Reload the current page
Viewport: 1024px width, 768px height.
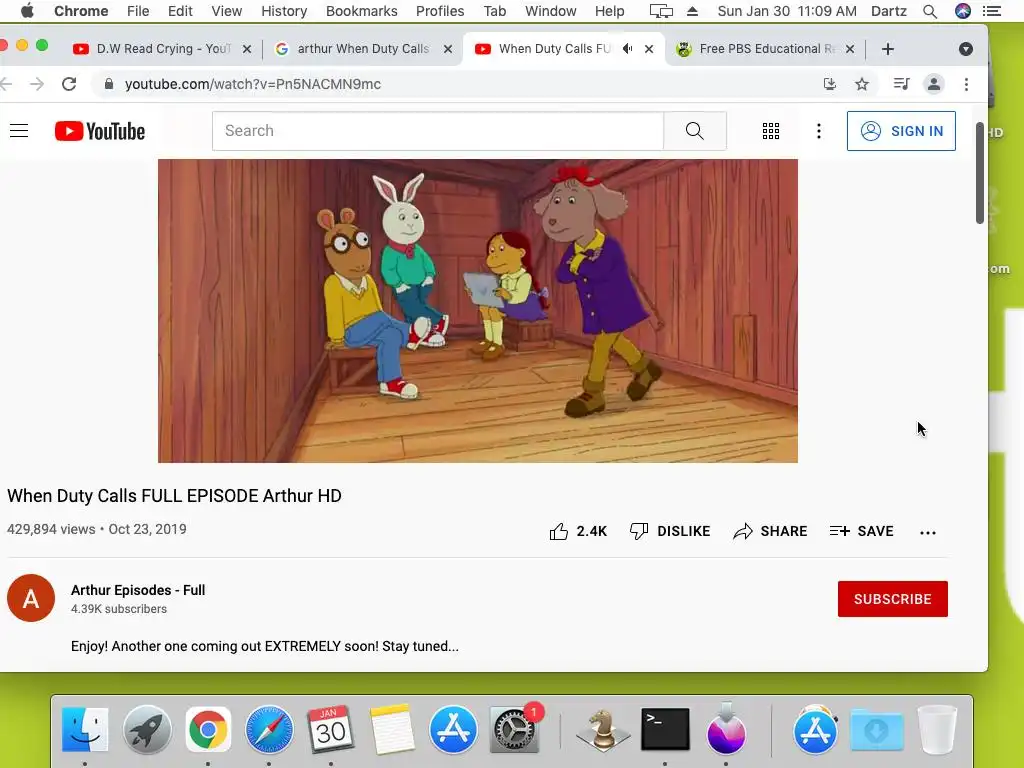69,84
